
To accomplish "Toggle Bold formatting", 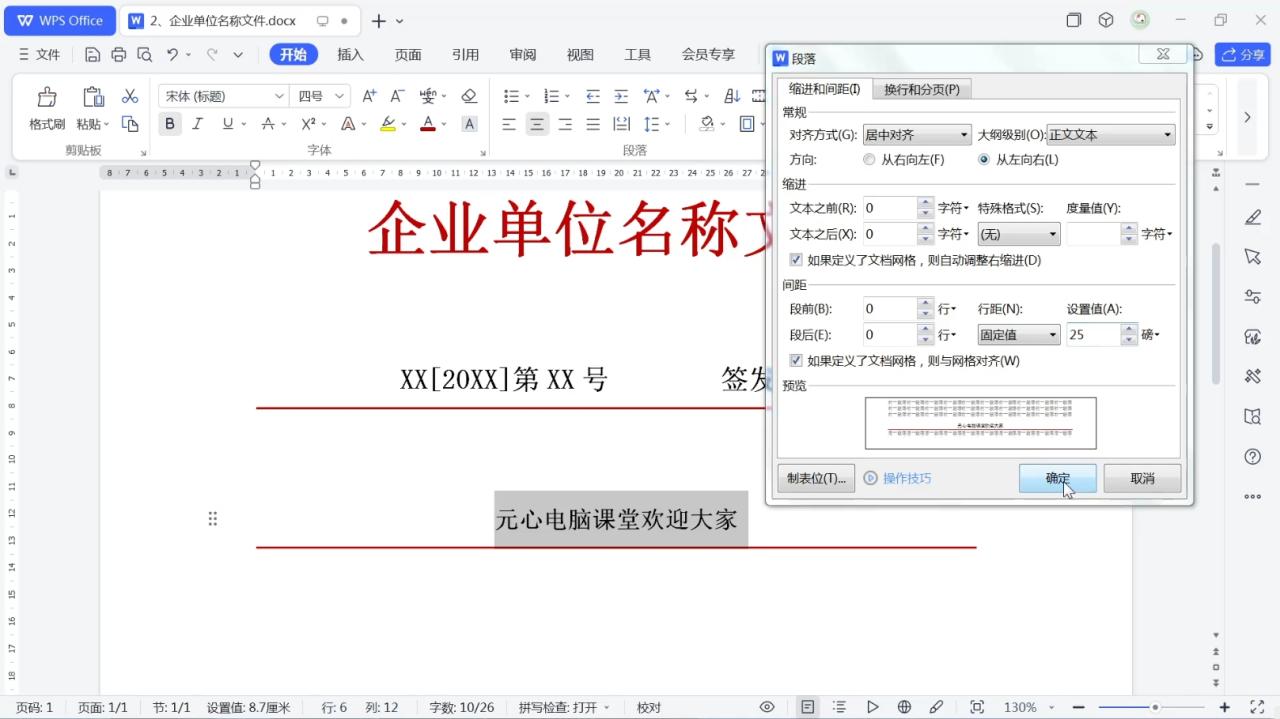I will click(170, 124).
